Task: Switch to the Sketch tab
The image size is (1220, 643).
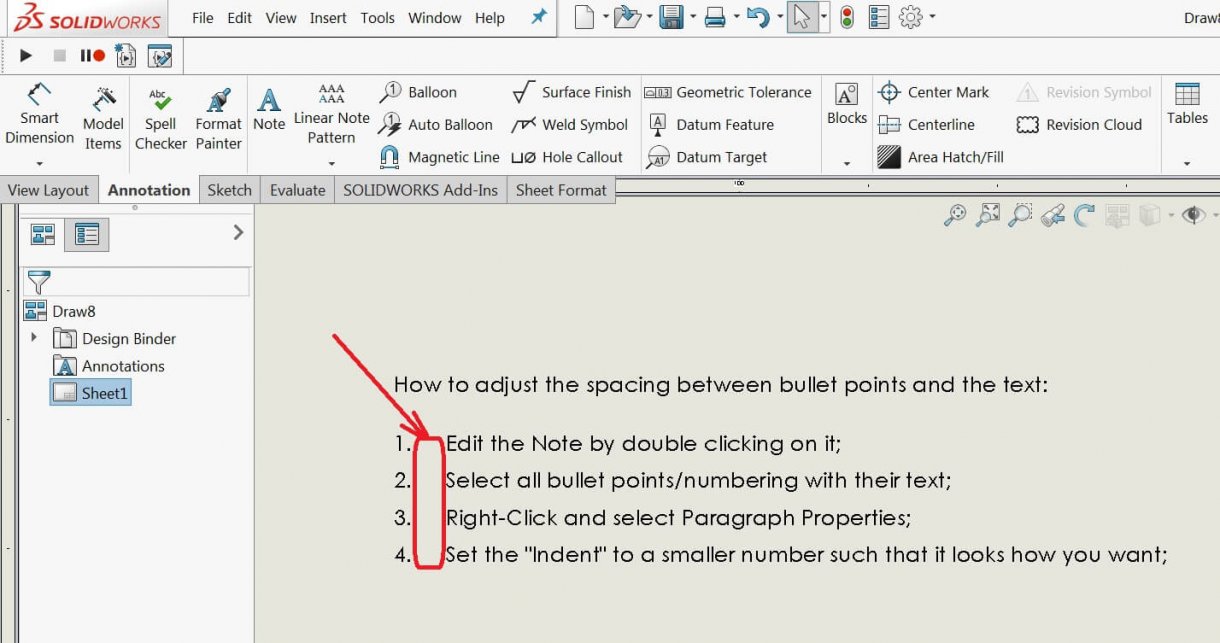Action: pyautogui.click(x=229, y=190)
